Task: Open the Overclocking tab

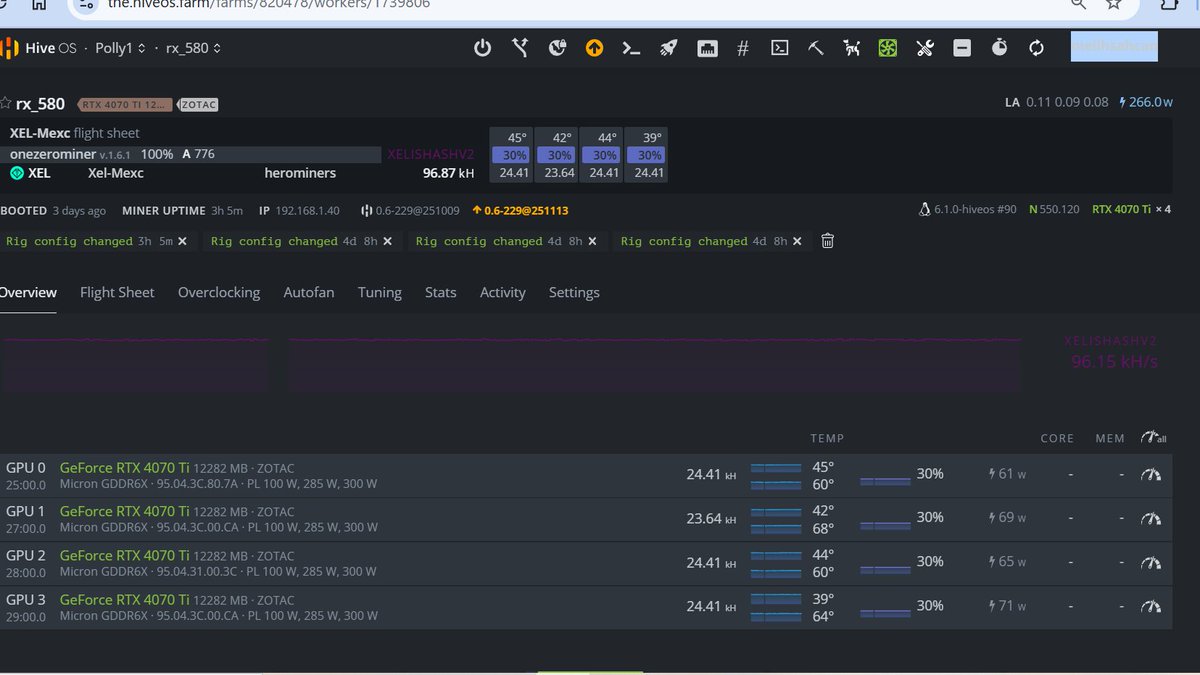Action: click(219, 292)
